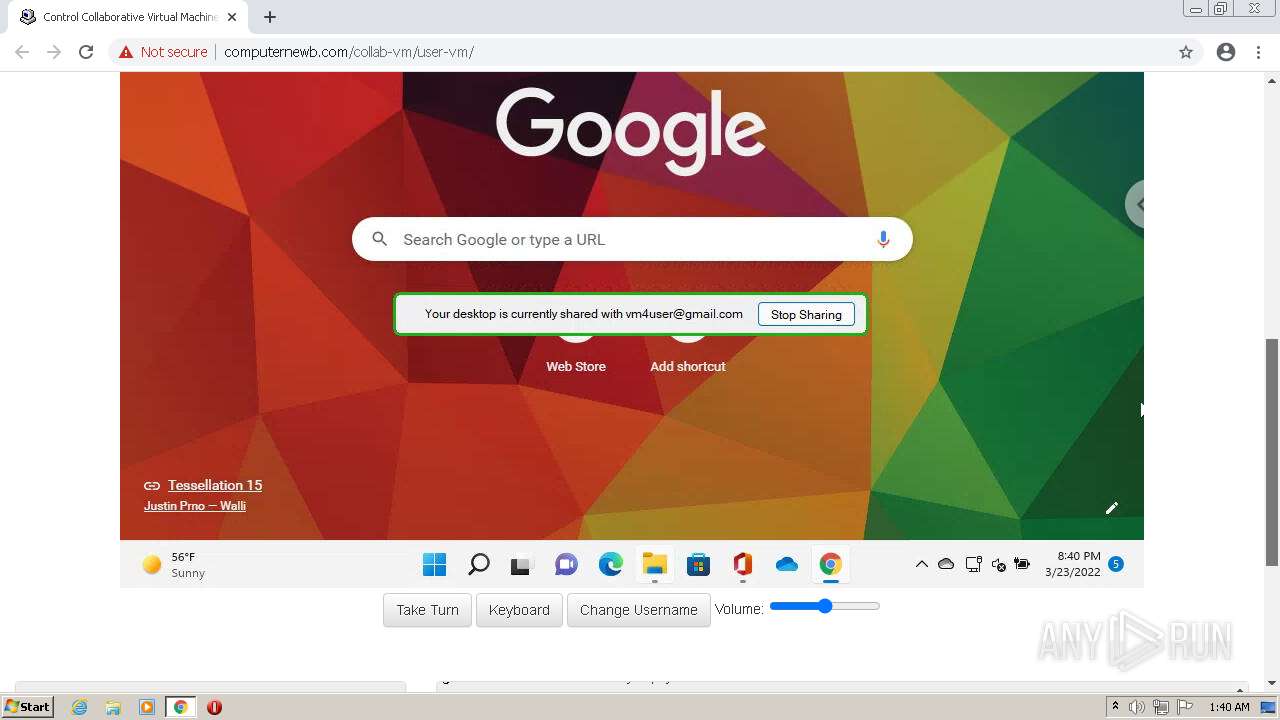
Task: Click the network tray icon in VM
Action: [x=973, y=565]
